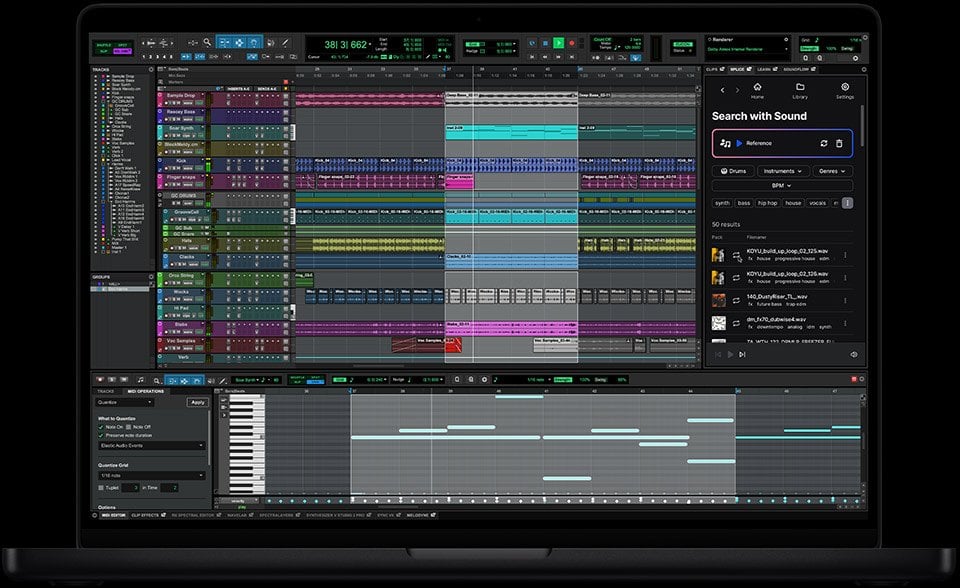Image resolution: width=960 pixels, height=588 pixels.
Task: Enable the Tuplet checkbox
Action: click(101, 488)
